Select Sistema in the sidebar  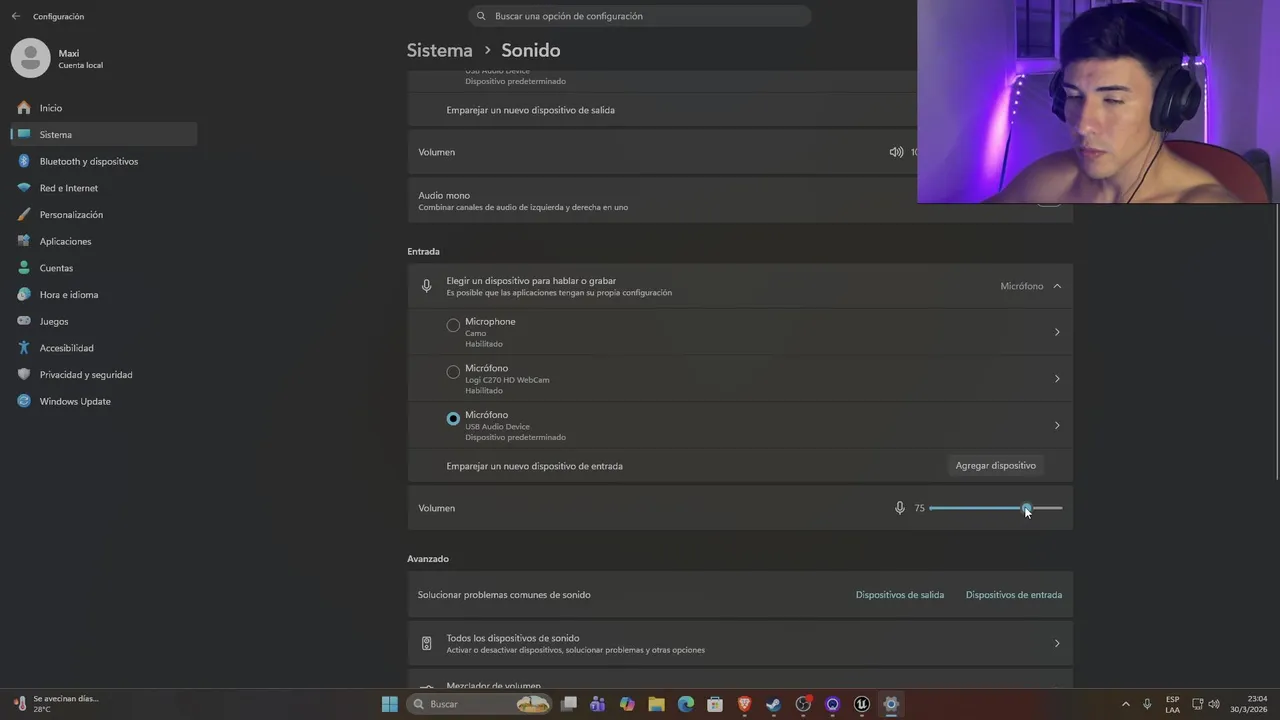pos(103,134)
